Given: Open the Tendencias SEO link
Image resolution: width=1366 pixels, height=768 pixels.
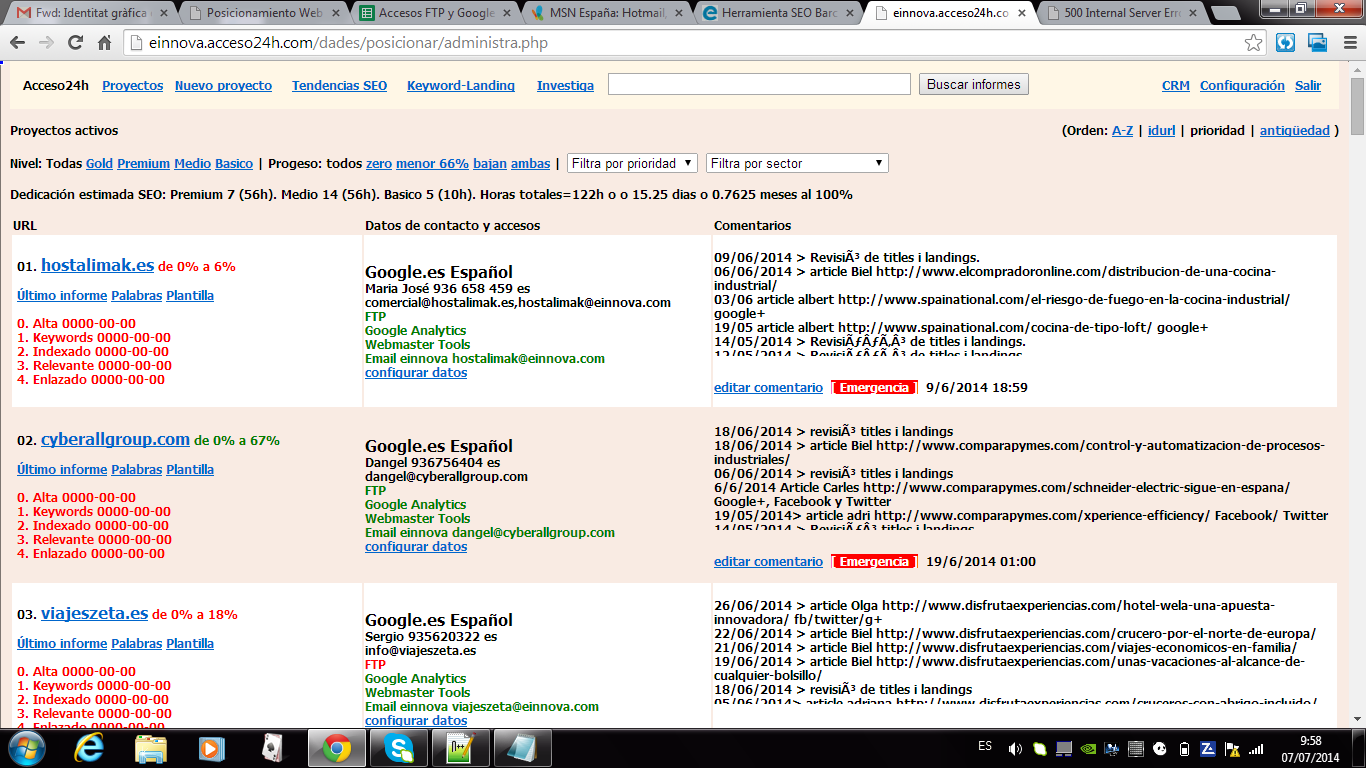Looking at the screenshot, I should [339, 86].
